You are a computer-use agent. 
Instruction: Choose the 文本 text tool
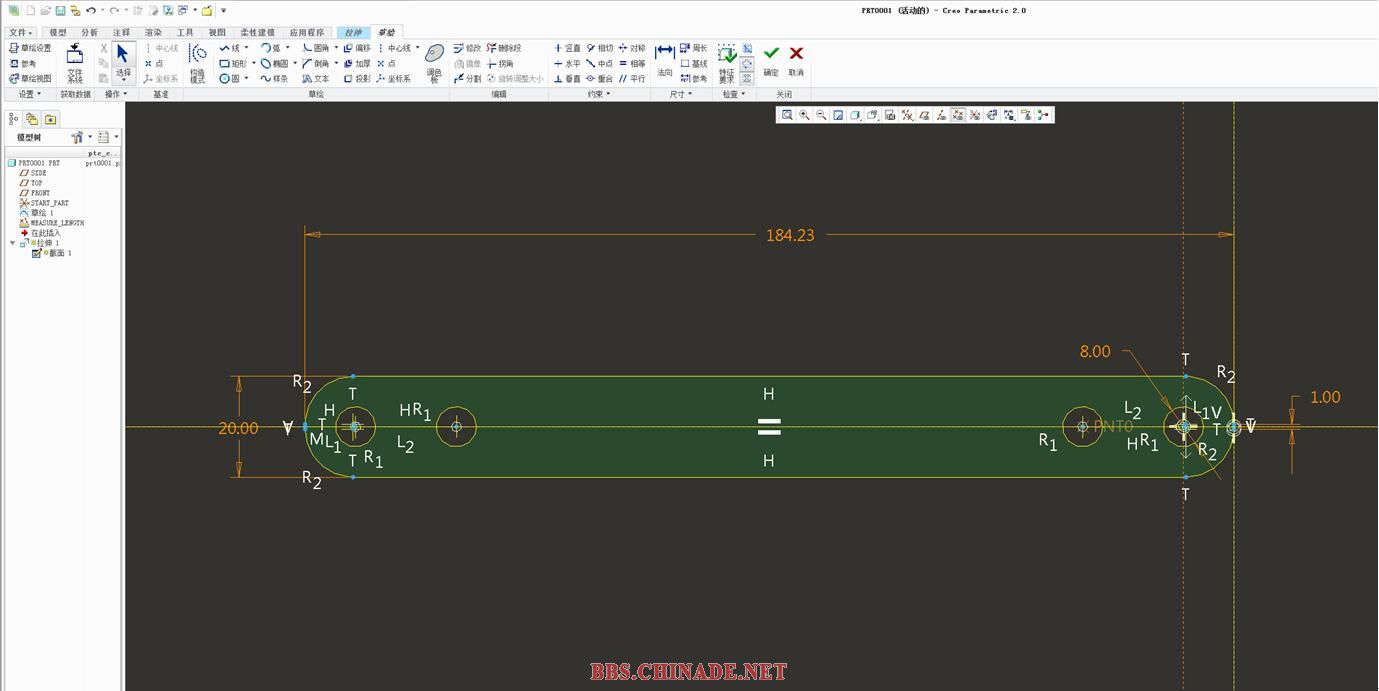316,78
